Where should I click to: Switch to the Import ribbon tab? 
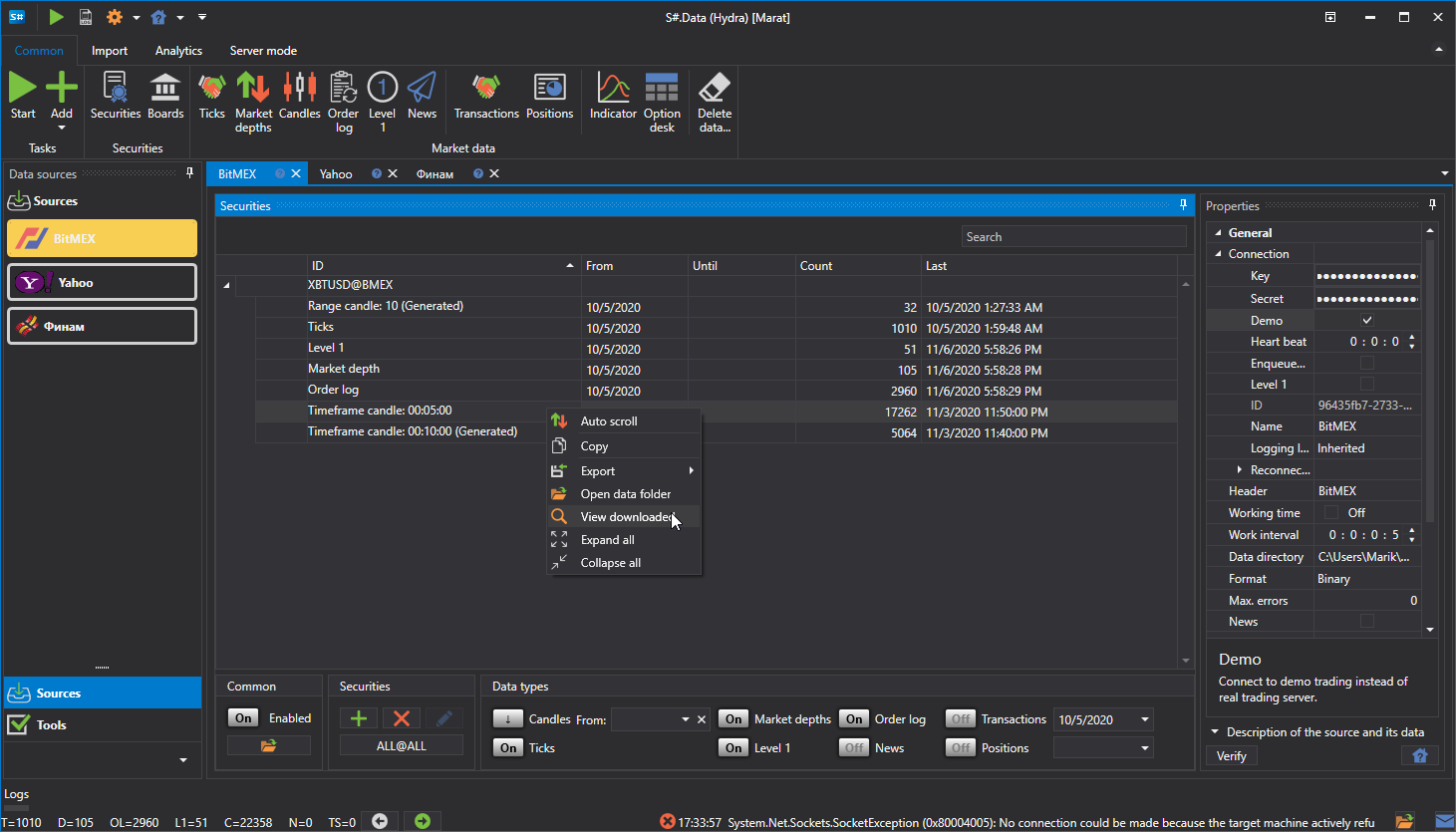(110, 51)
